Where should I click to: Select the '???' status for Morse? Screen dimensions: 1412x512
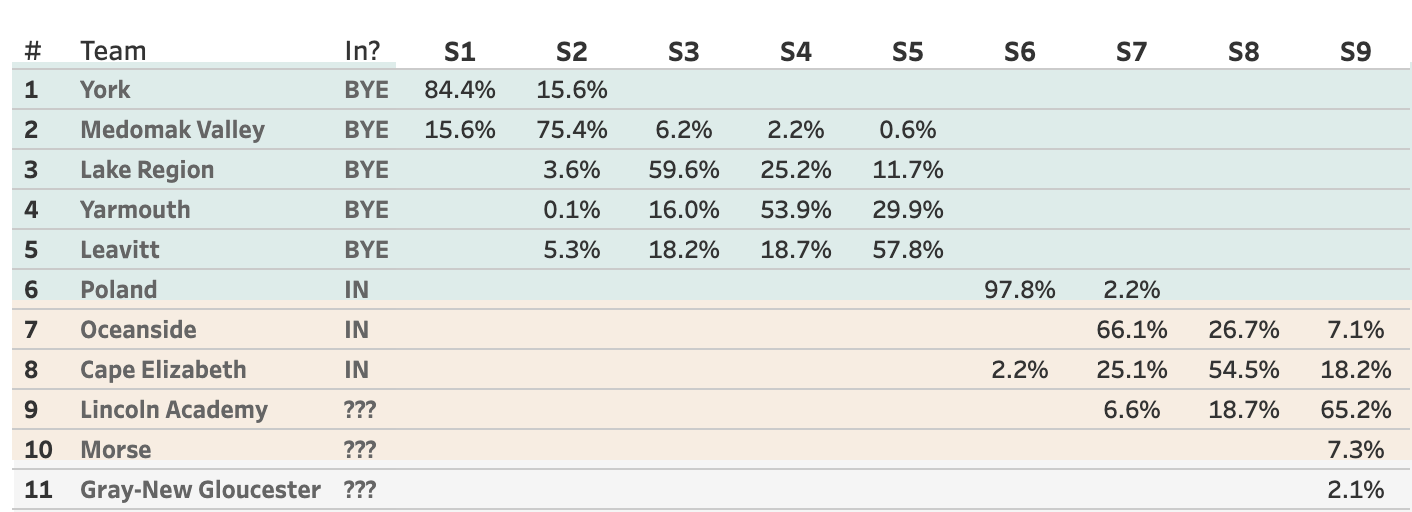click(x=360, y=450)
